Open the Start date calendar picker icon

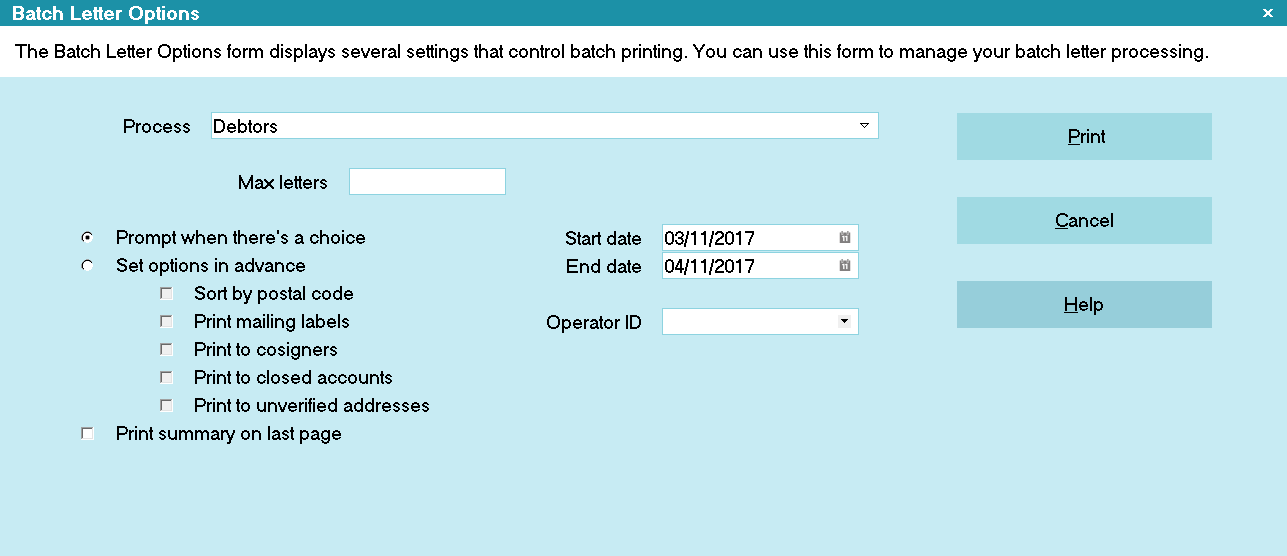[845, 238]
